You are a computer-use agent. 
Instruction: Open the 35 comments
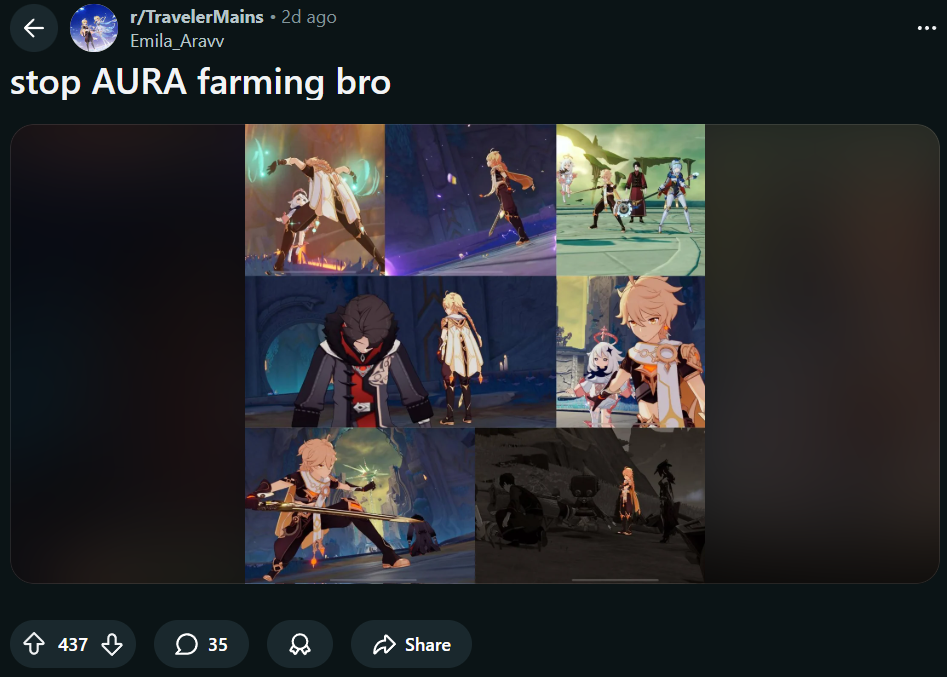tap(201, 644)
